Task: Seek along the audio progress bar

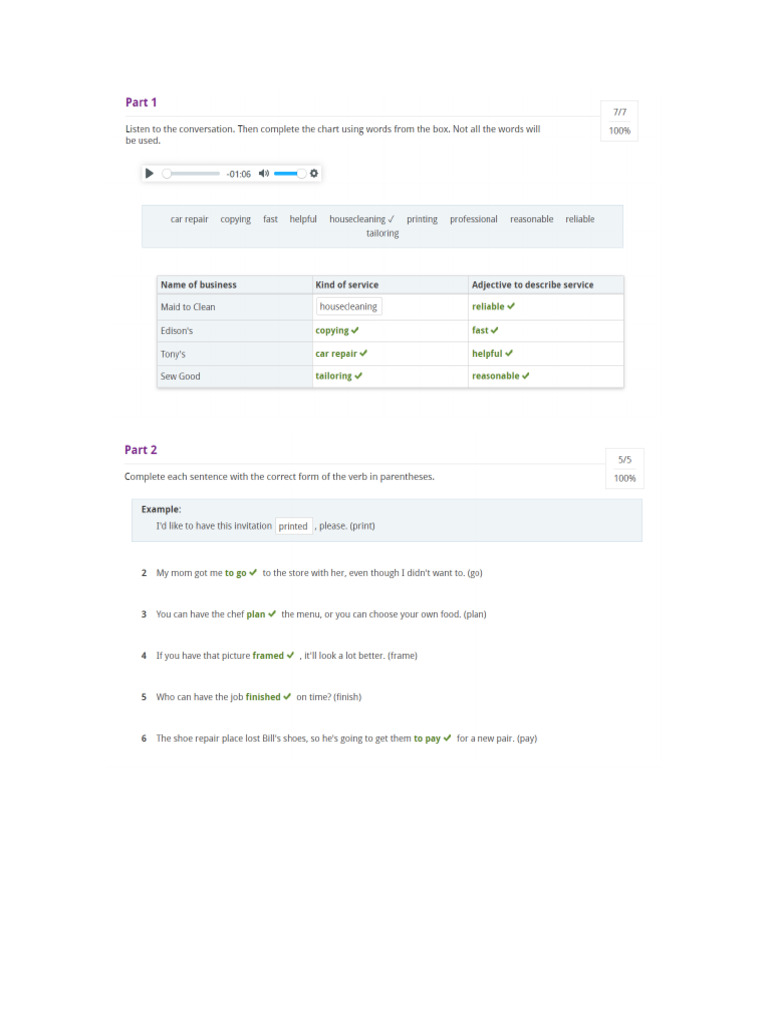Action: click(192, 173)
